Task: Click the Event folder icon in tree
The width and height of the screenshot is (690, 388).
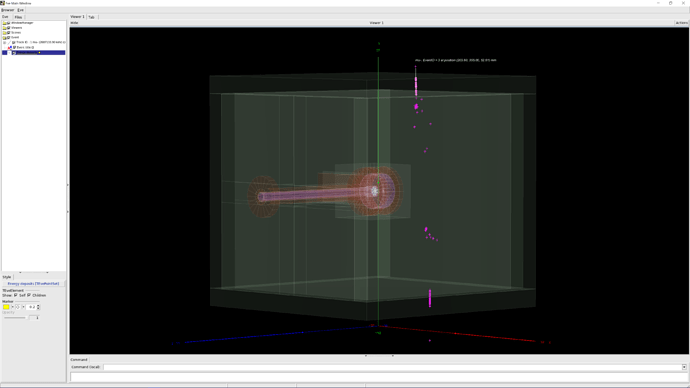Action: (4, 37)
